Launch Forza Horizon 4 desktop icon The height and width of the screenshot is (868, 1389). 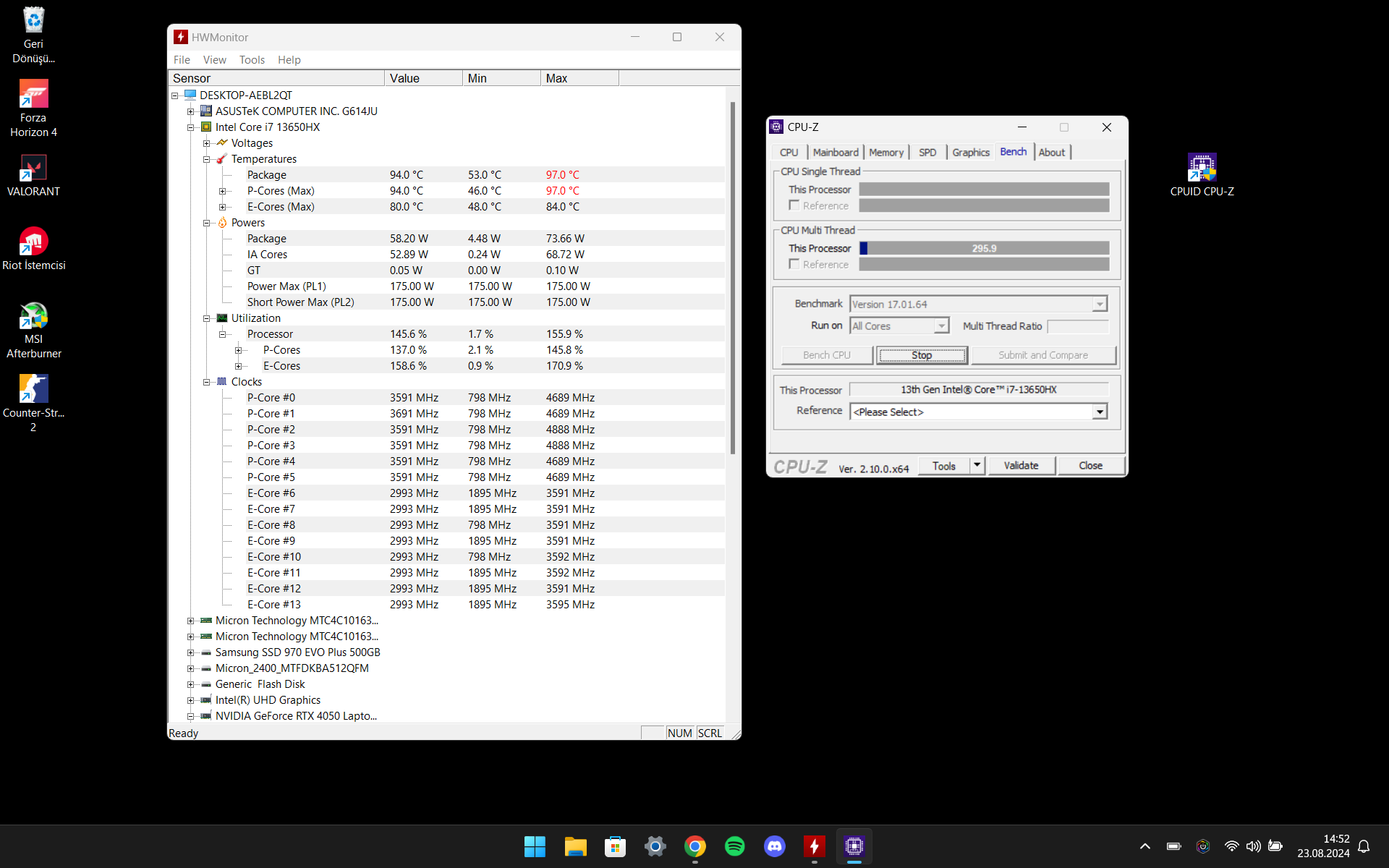pyautogui.click(x=33, y=95)
